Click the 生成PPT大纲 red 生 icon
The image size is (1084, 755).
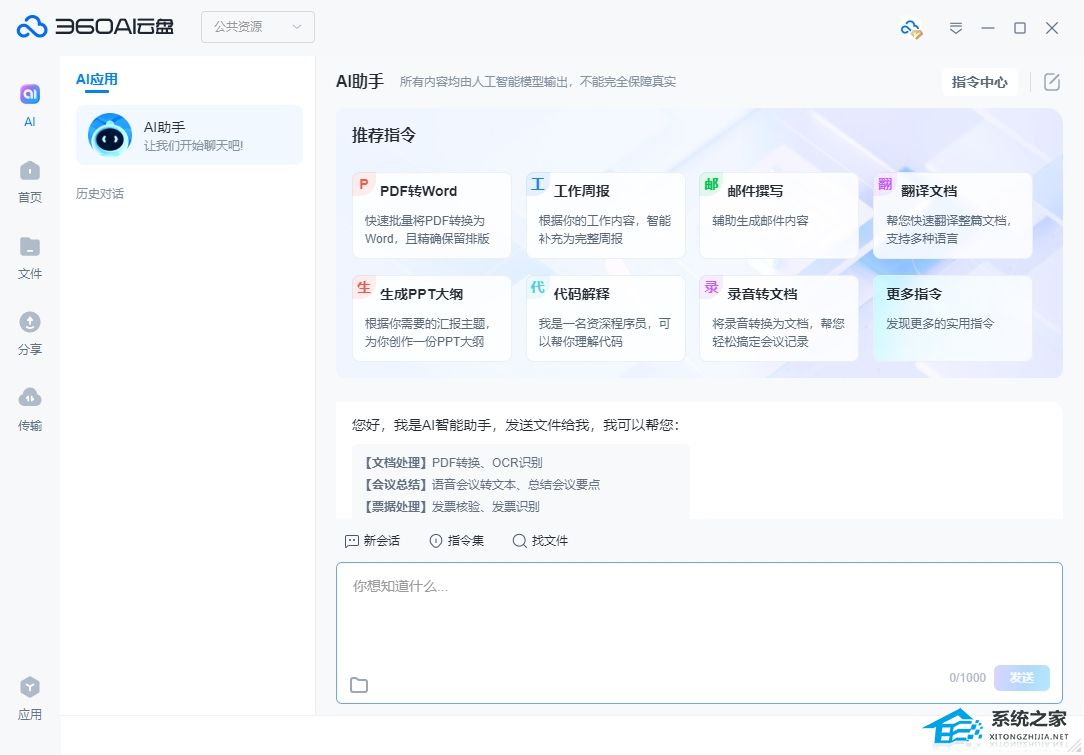click(364, 287)
